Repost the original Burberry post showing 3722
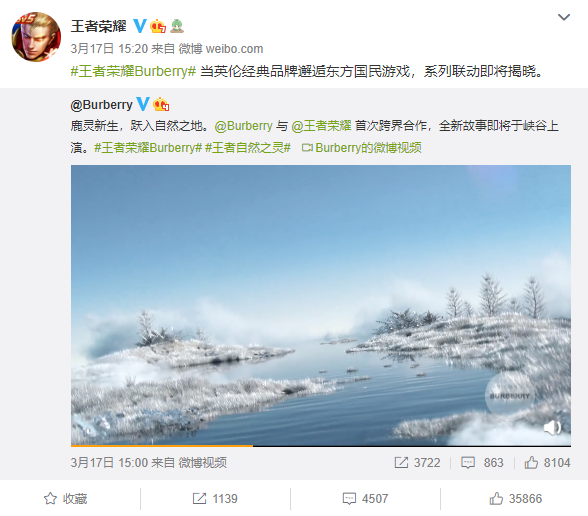This screenshot has height=516, width=588. [417, 462]
